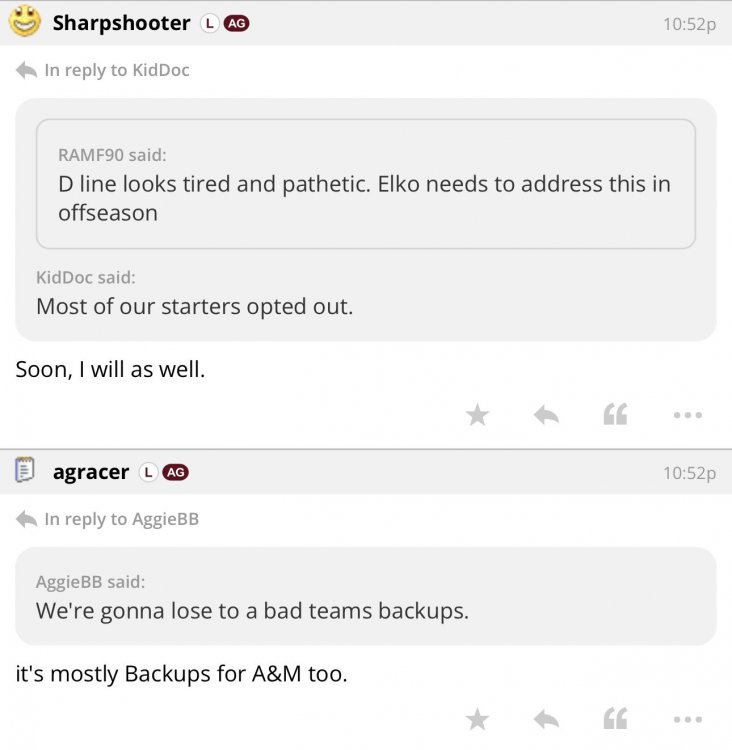Star Sharpshooter's post
Screen dimensions: 732x750
(478, 414)
